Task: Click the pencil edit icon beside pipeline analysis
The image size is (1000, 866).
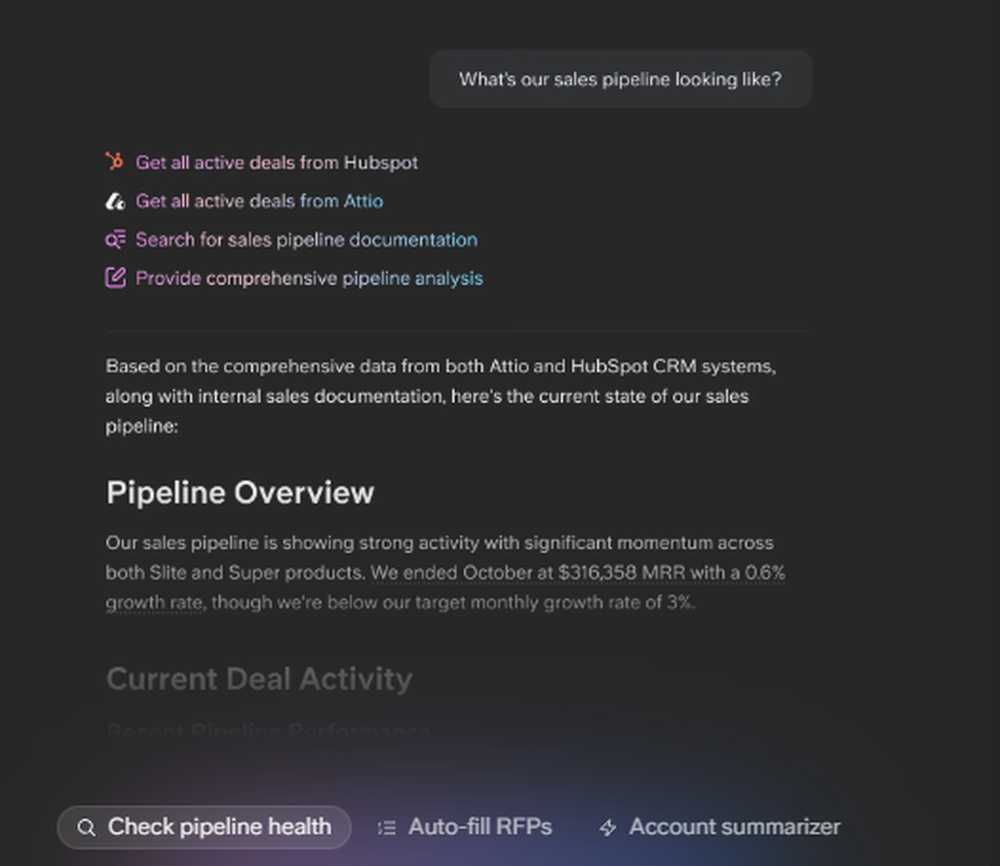Action: click(115, 278)
